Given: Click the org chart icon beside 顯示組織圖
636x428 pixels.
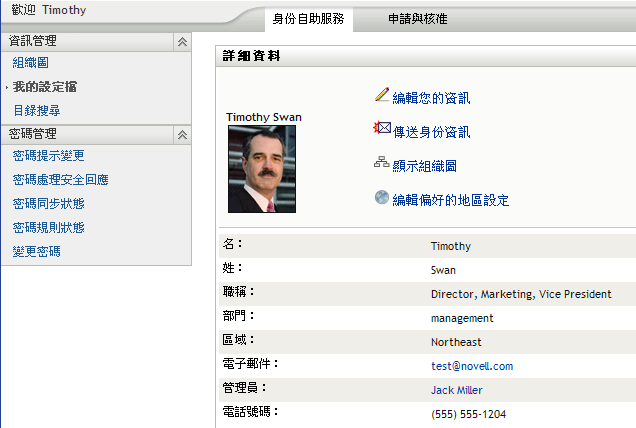Looking at the screenshot, I should pos(382,162).
